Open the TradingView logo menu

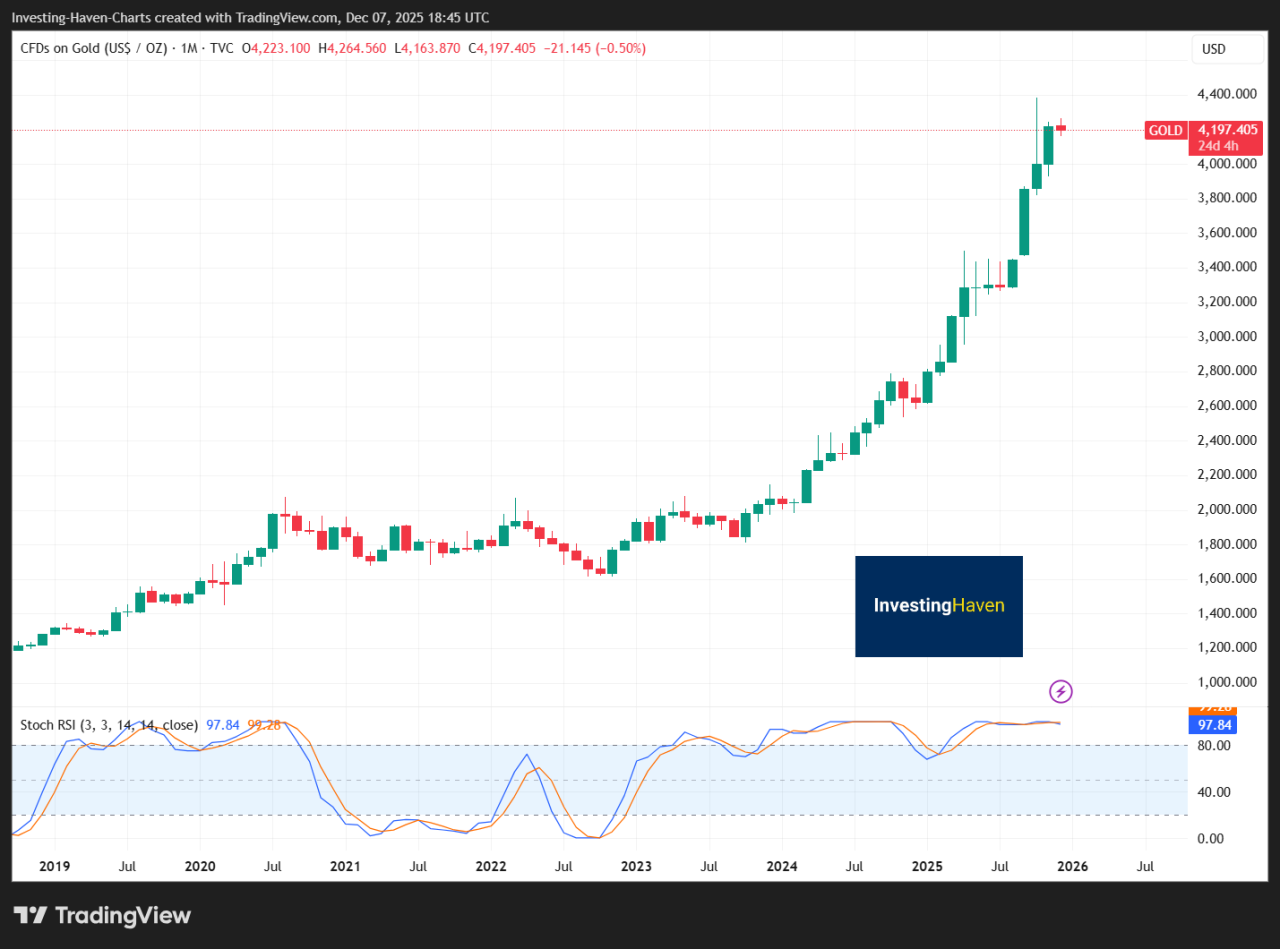click(x=100, y=915)
